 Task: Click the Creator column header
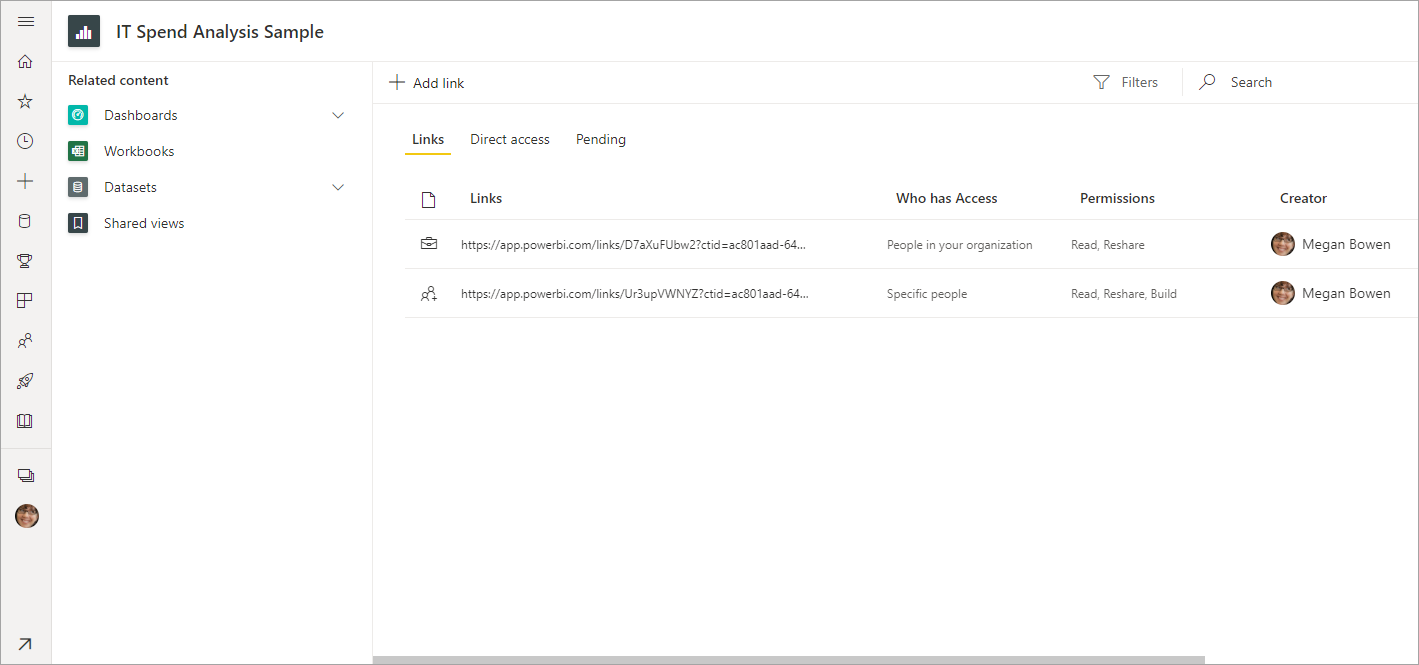pos(1303,198)
